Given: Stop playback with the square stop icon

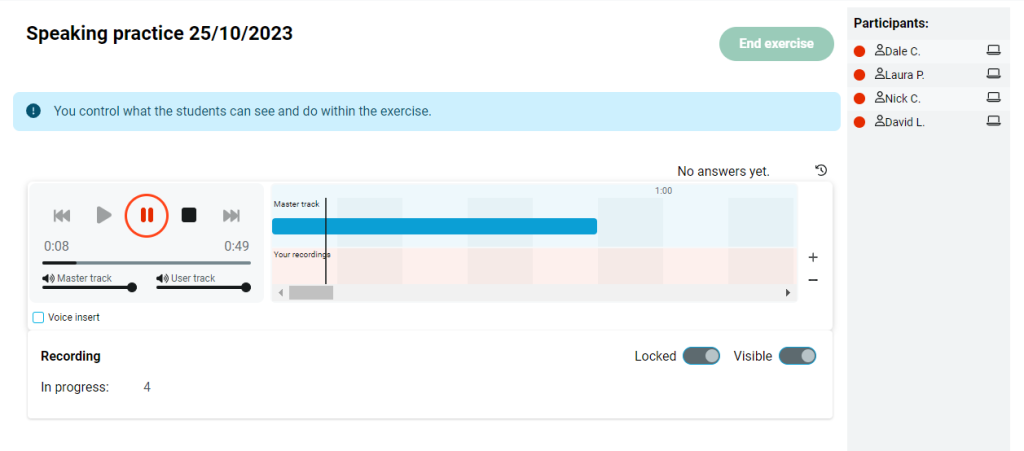Looking at the screenshot, I should (189, 215).
